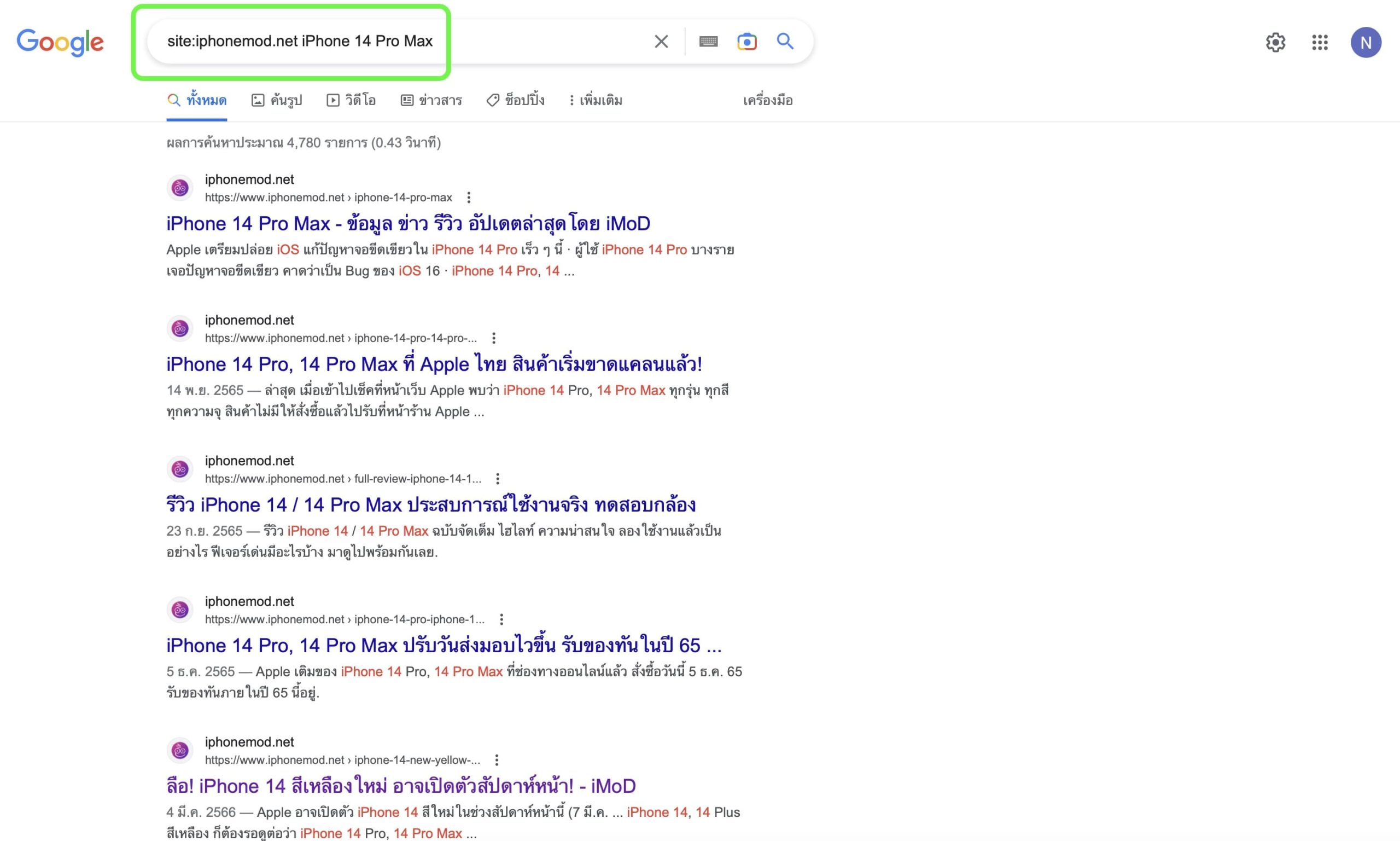The height and width of the screenshot is (841, 1400).
Task: Open Google quick settings gear
Action: [1275, 43]
